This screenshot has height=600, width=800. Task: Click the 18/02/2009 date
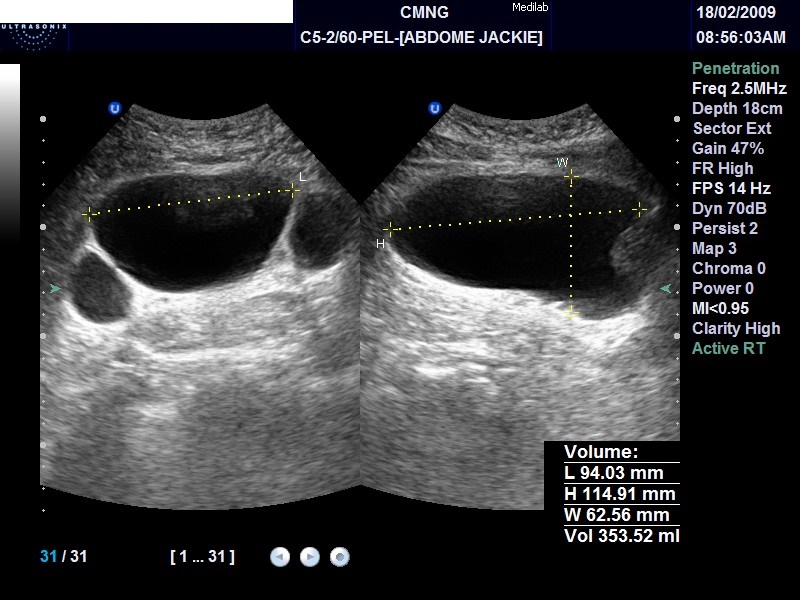(736, 12)
